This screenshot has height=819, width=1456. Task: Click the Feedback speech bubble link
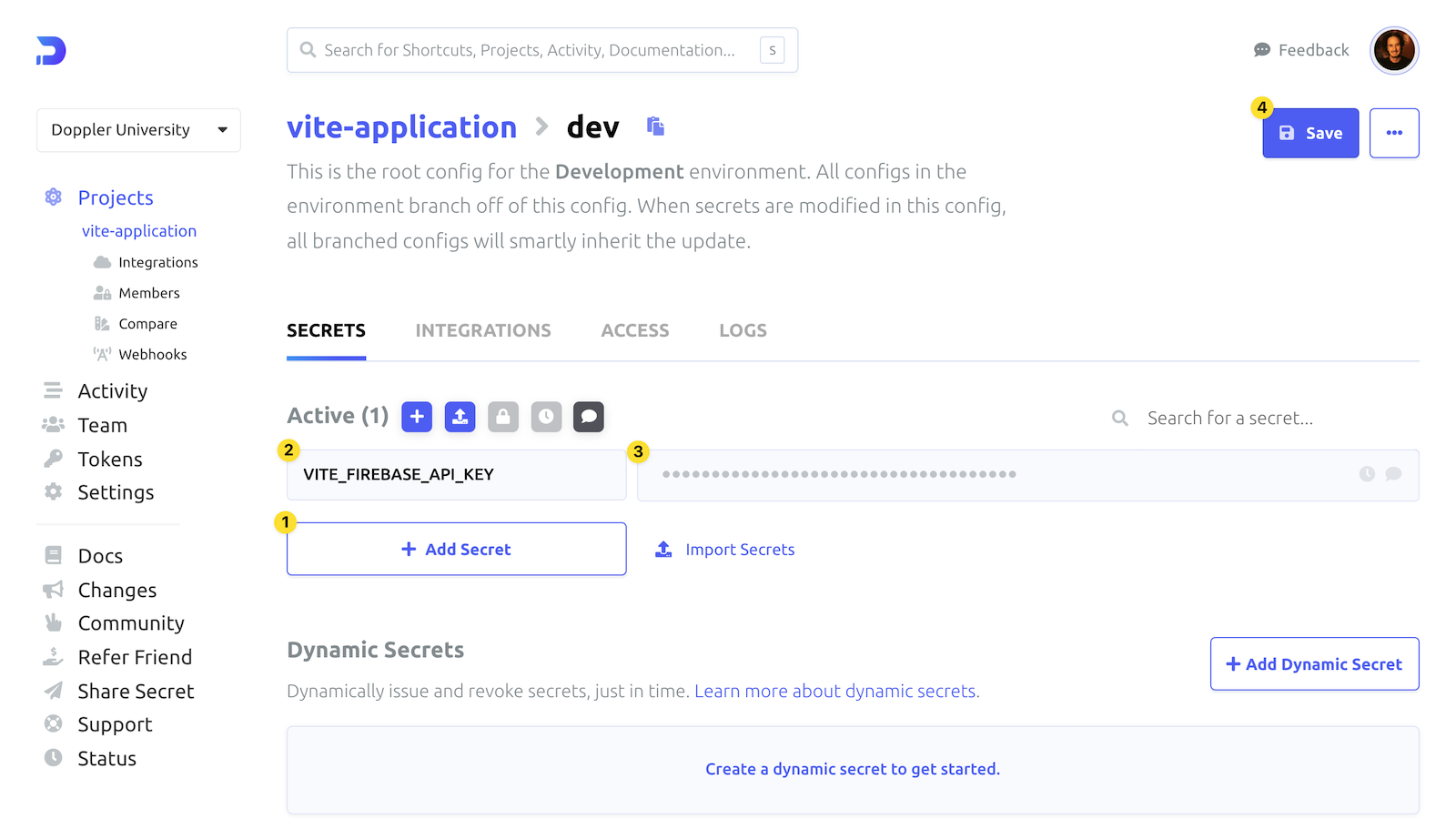(1301, 50)
